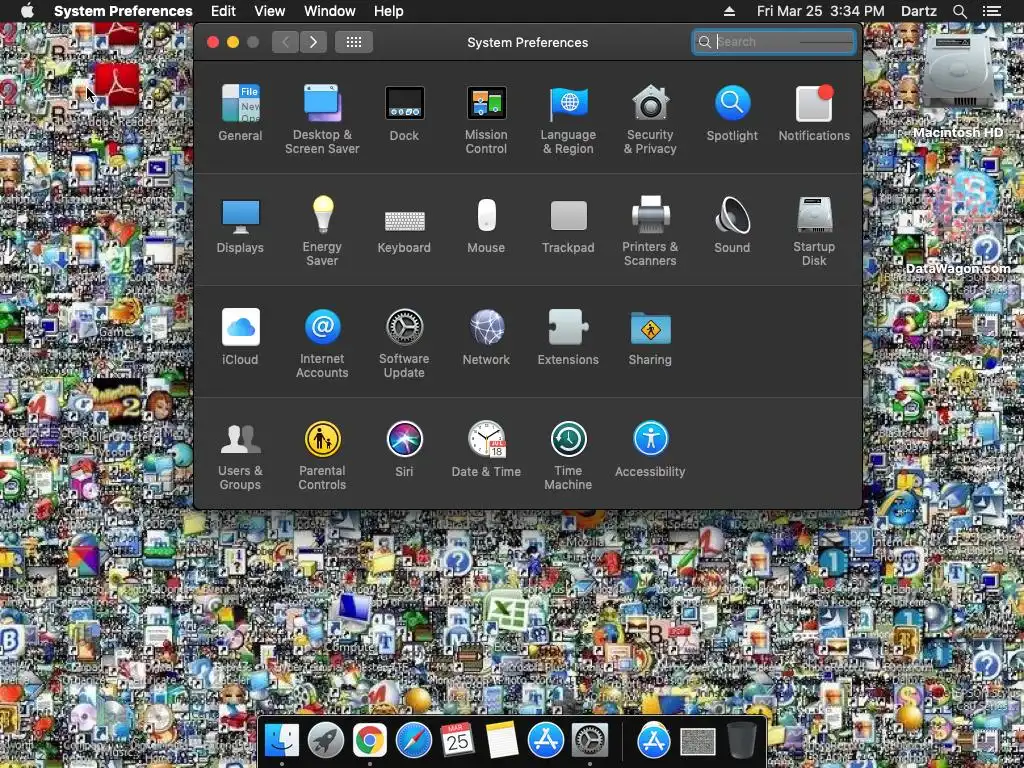This screenshot has width=1024, height=768.
Task: Open Time Machine preferences
Action: (568, 456)
